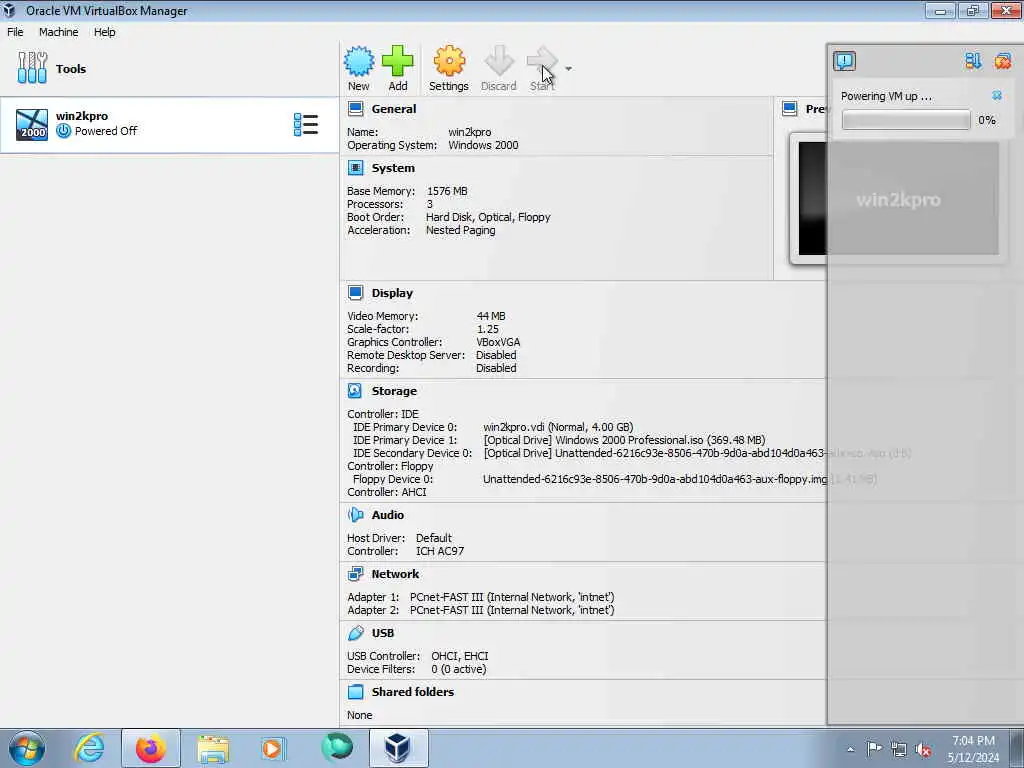Click the 'ICH AC97' audio controller value

pos(440,551)
